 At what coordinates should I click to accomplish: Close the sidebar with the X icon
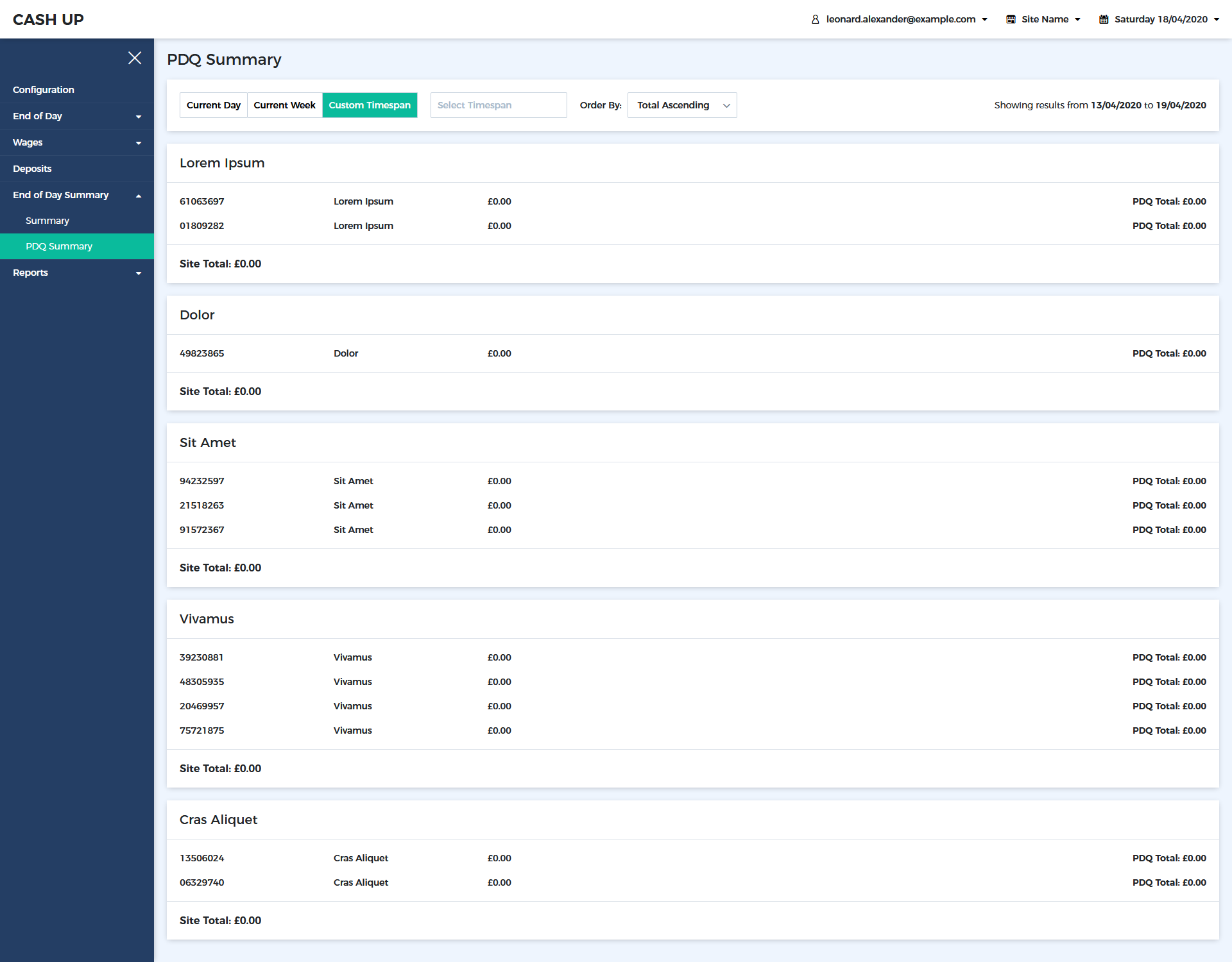(135, 58)
